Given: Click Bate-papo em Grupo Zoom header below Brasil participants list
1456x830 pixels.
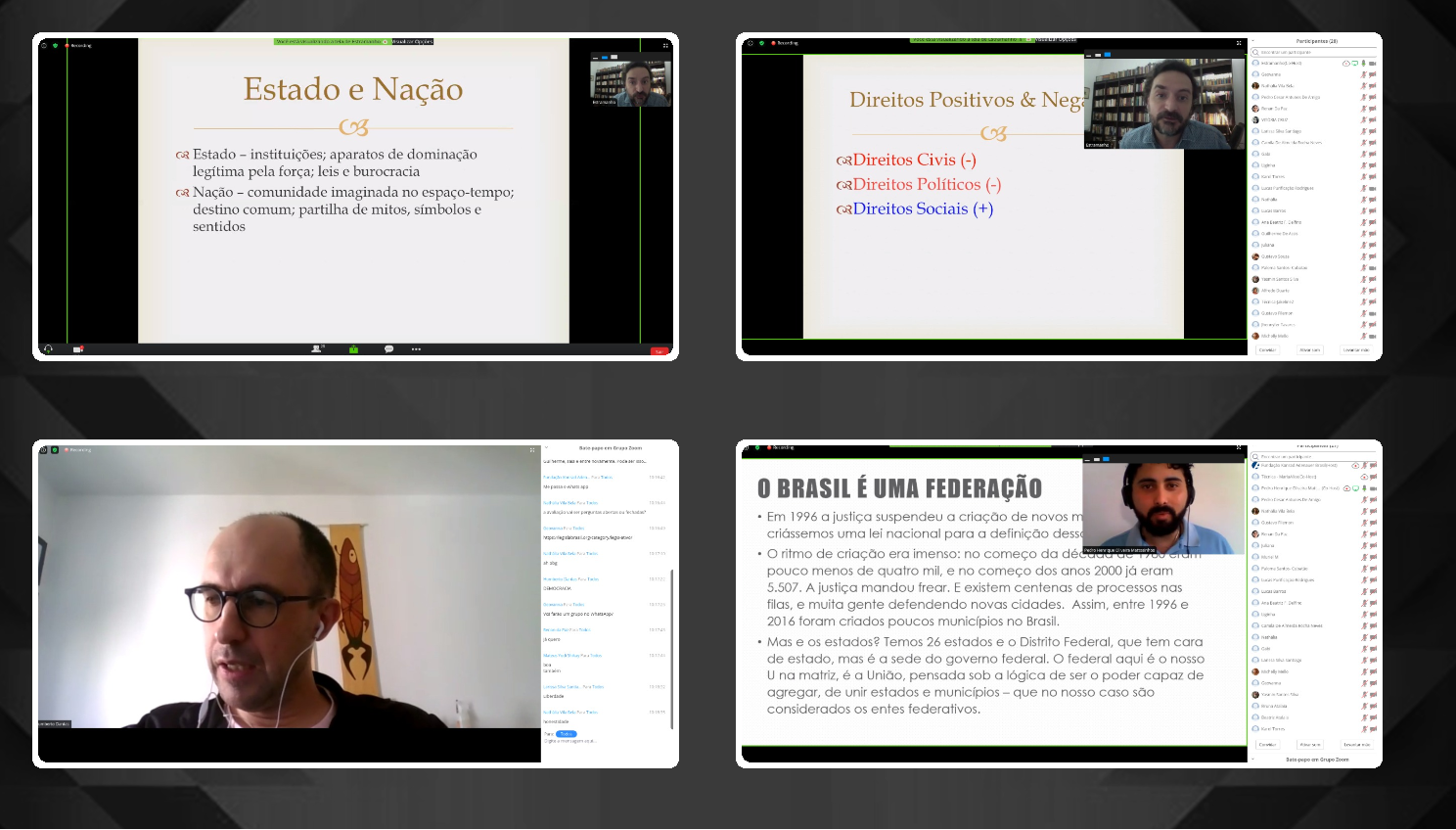Looking at the screenshot, I should (1316, 760).
